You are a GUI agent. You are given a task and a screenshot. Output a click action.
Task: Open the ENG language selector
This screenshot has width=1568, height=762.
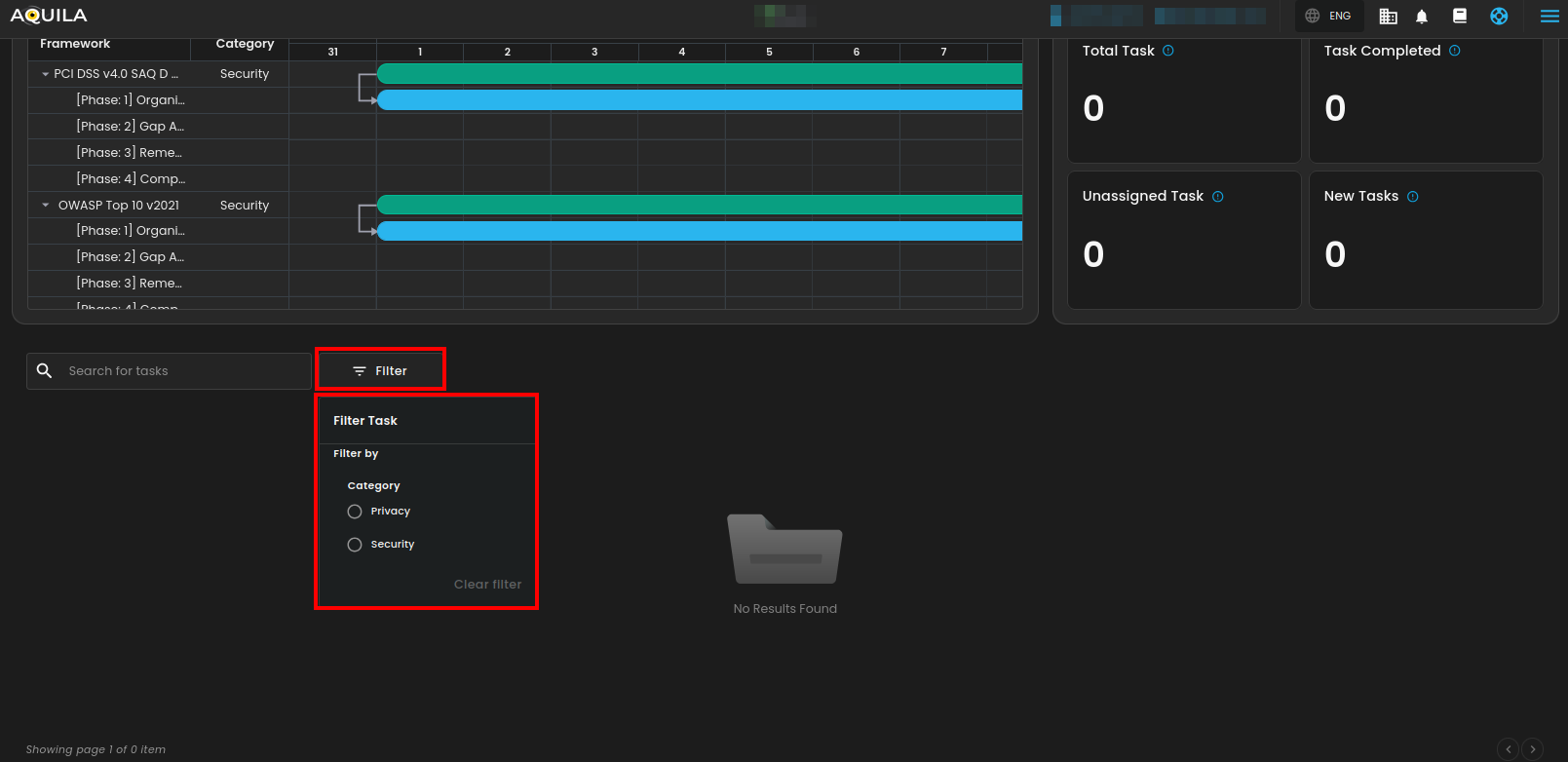point(1328,16)
